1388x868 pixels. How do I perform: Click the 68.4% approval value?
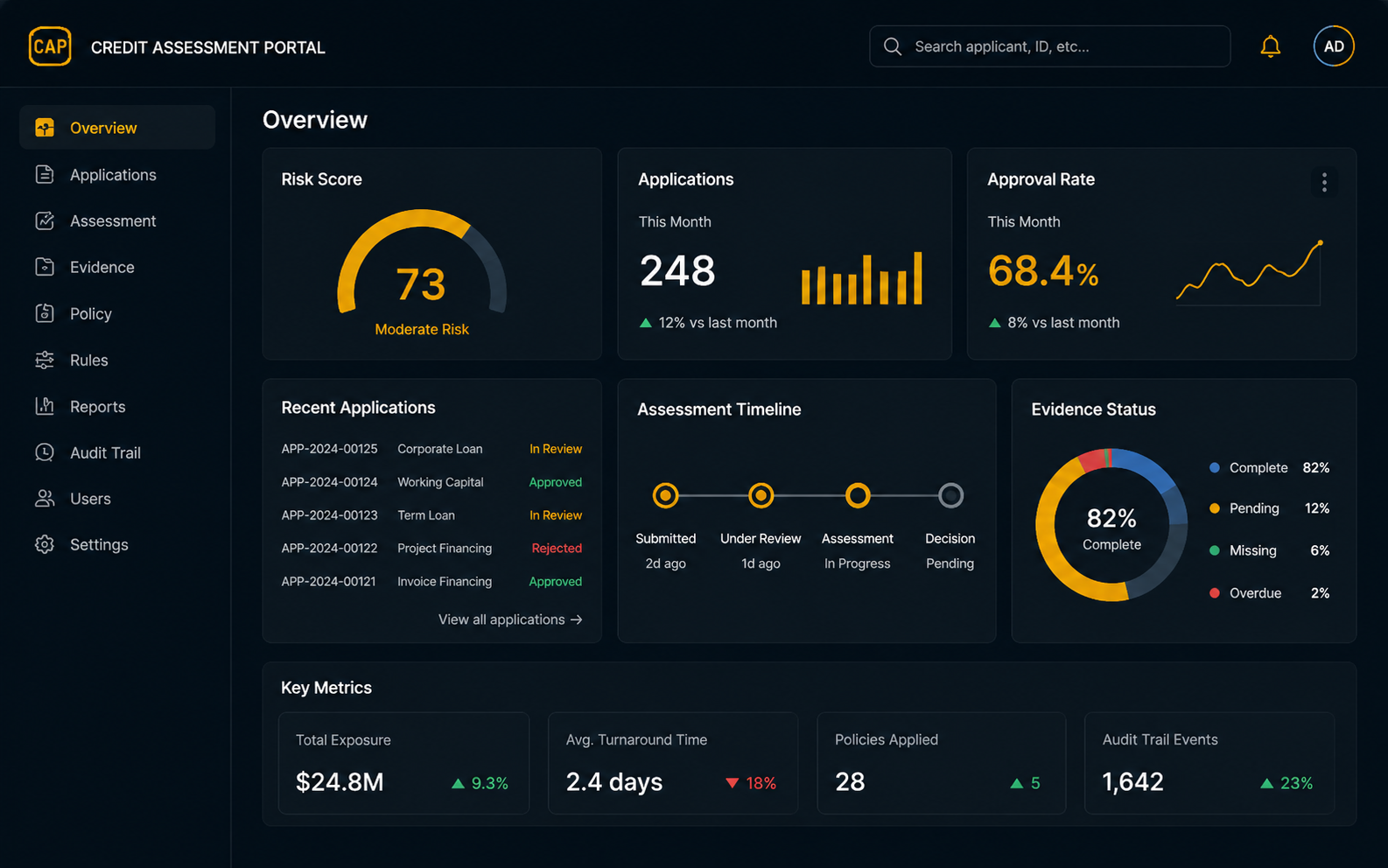pyautogui.click(x=1043, y=271)
